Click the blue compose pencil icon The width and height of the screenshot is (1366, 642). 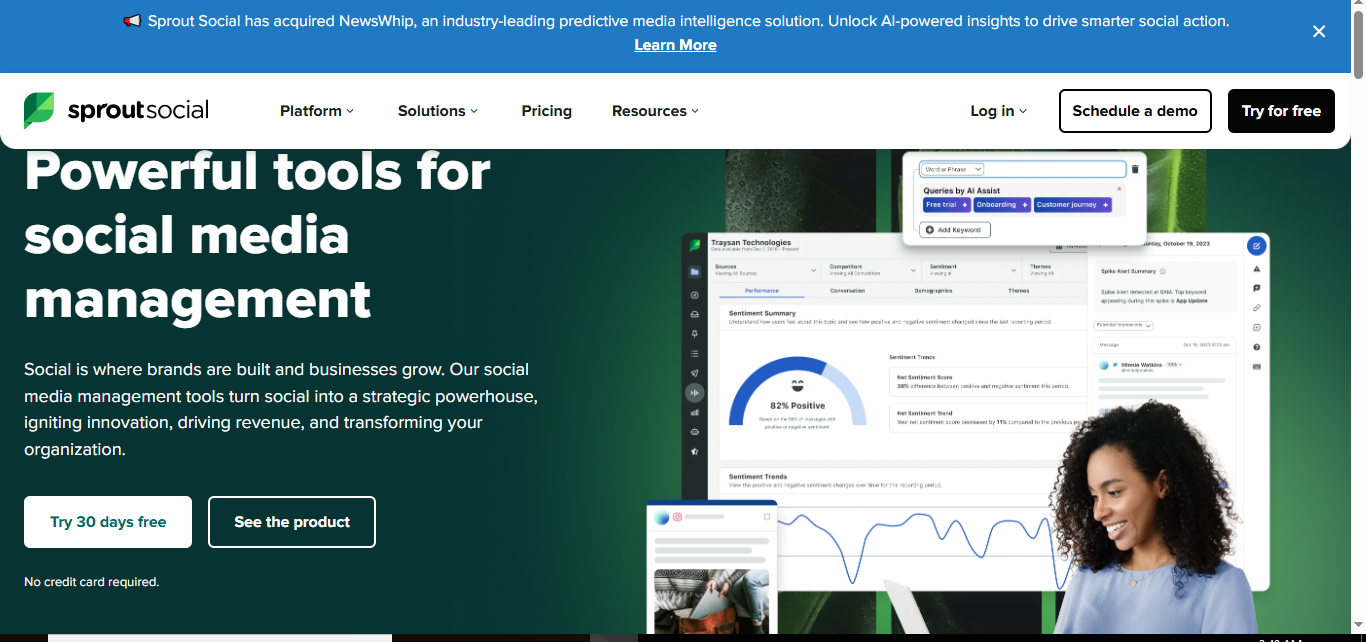[x=1257, y=246]
